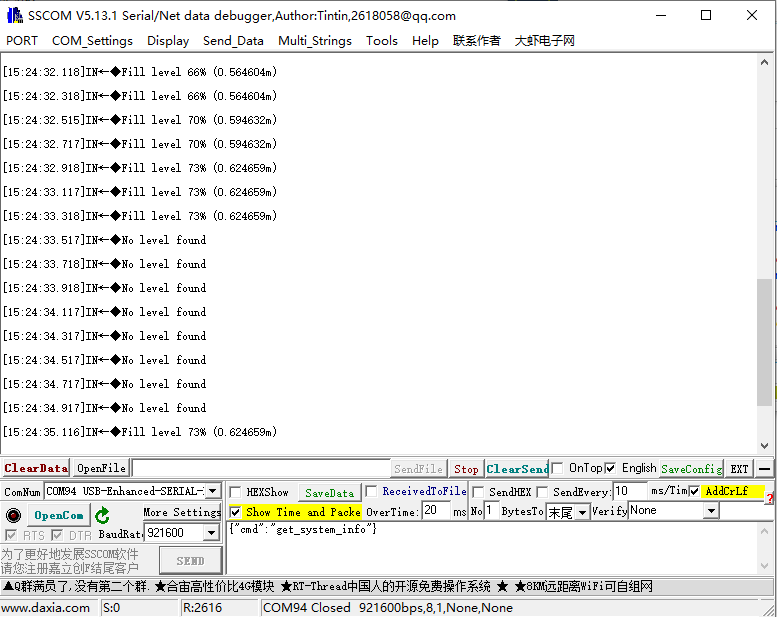Click the SSCOM app icon in title bar
Viewport: 777px width, 617px height.
[14, 15]
